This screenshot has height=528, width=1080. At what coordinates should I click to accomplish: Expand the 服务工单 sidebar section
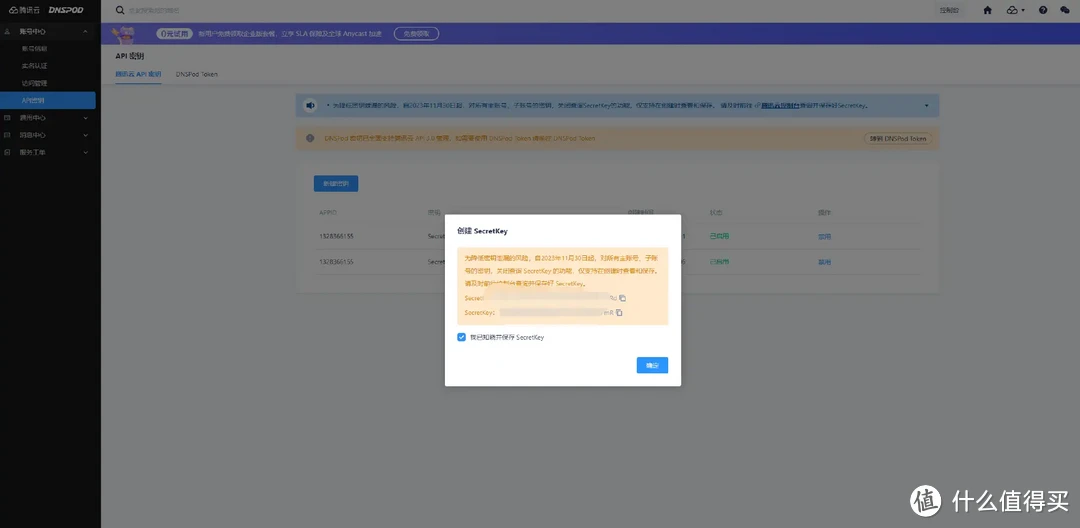pos(86,152)
